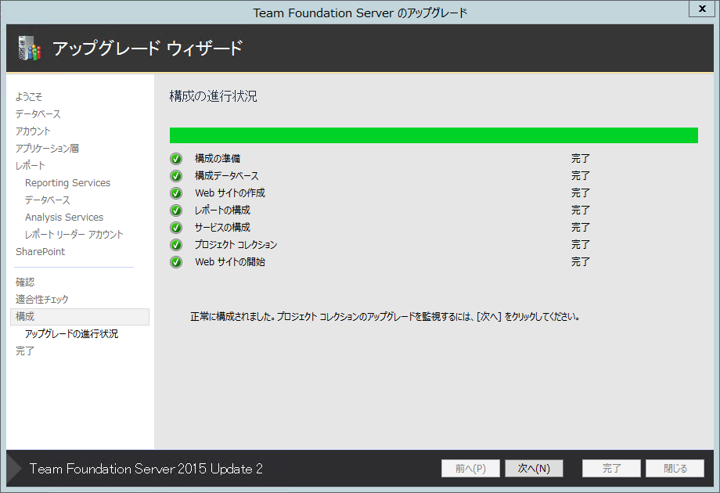Select the アップグレードの進行状況 sidebar step
The width and height of the screenshot is (720, 493).
72,334
